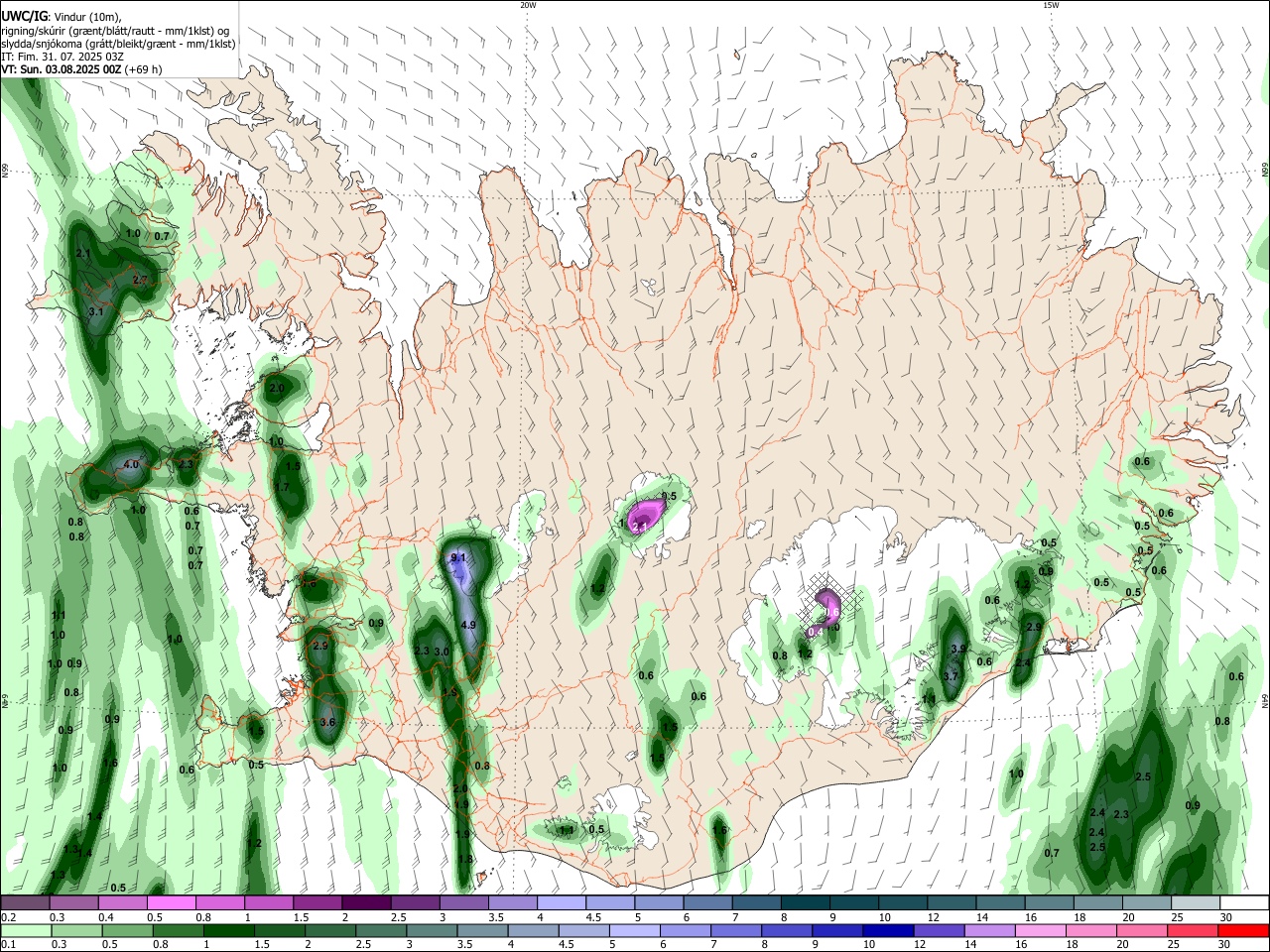
Task: Click the '4.0' precipitation value on the map
Action: point(130,465)
